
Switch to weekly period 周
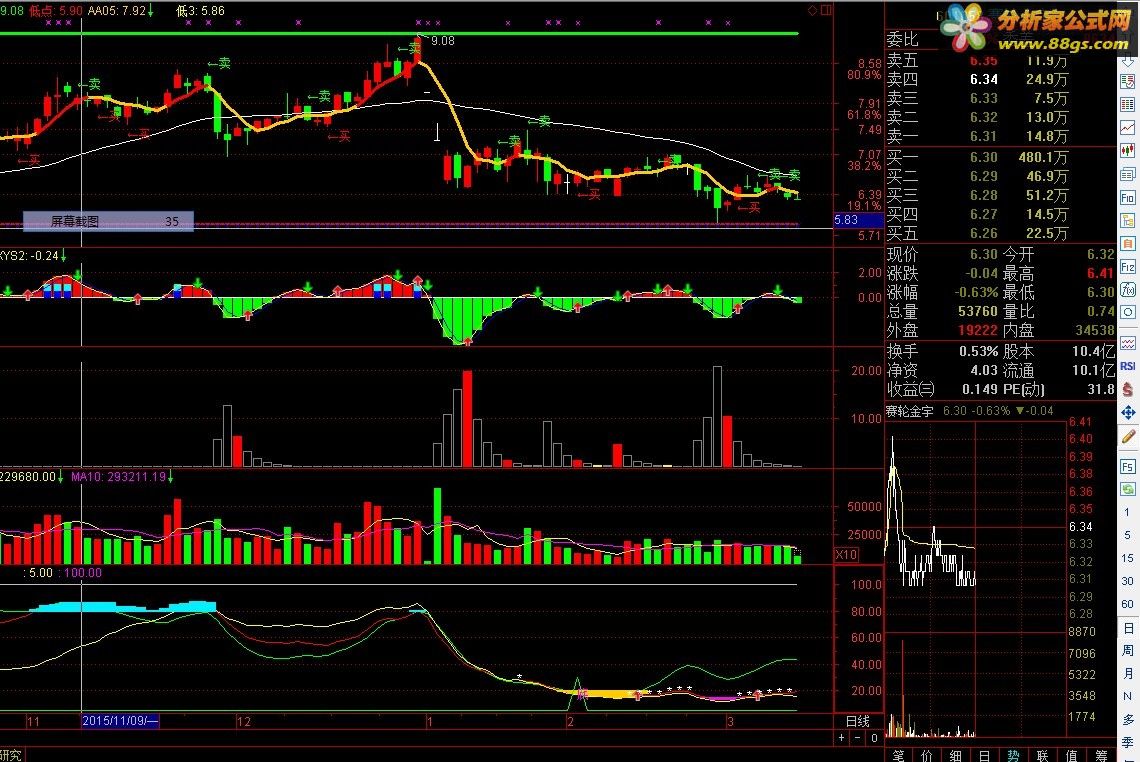tap(1128, 650)
